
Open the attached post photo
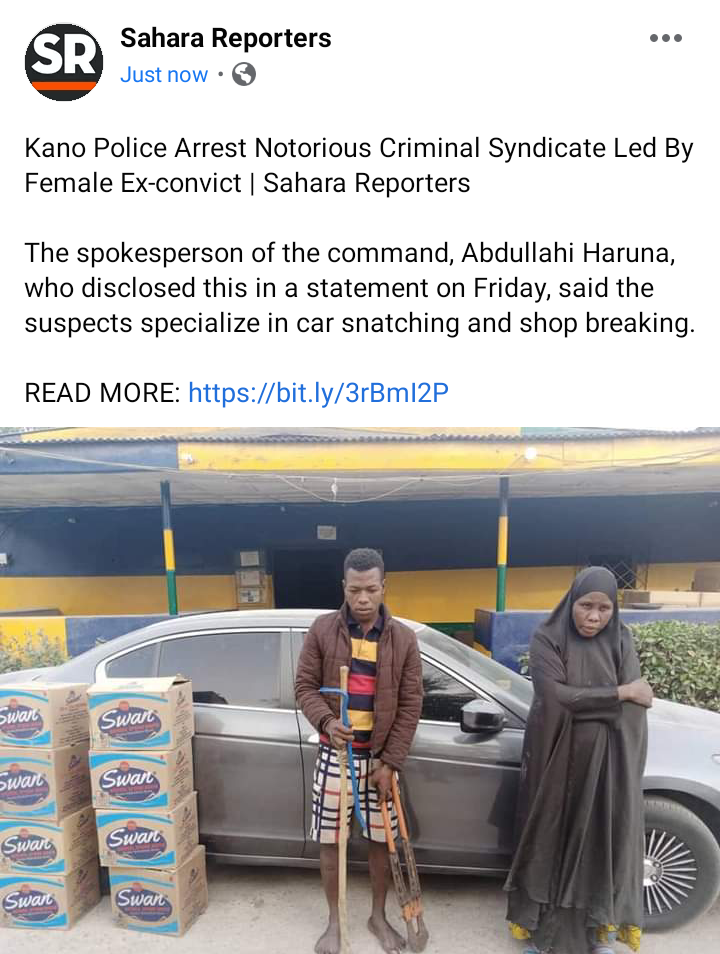coord(360,691)
